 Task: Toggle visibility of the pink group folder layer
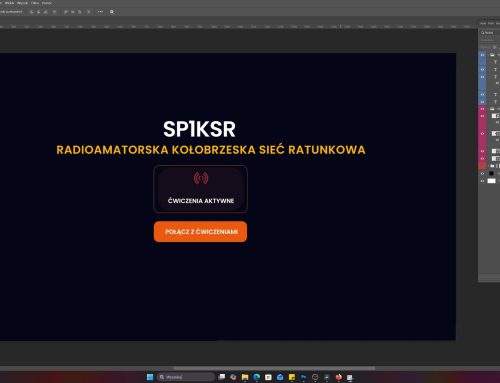[482, 109]
